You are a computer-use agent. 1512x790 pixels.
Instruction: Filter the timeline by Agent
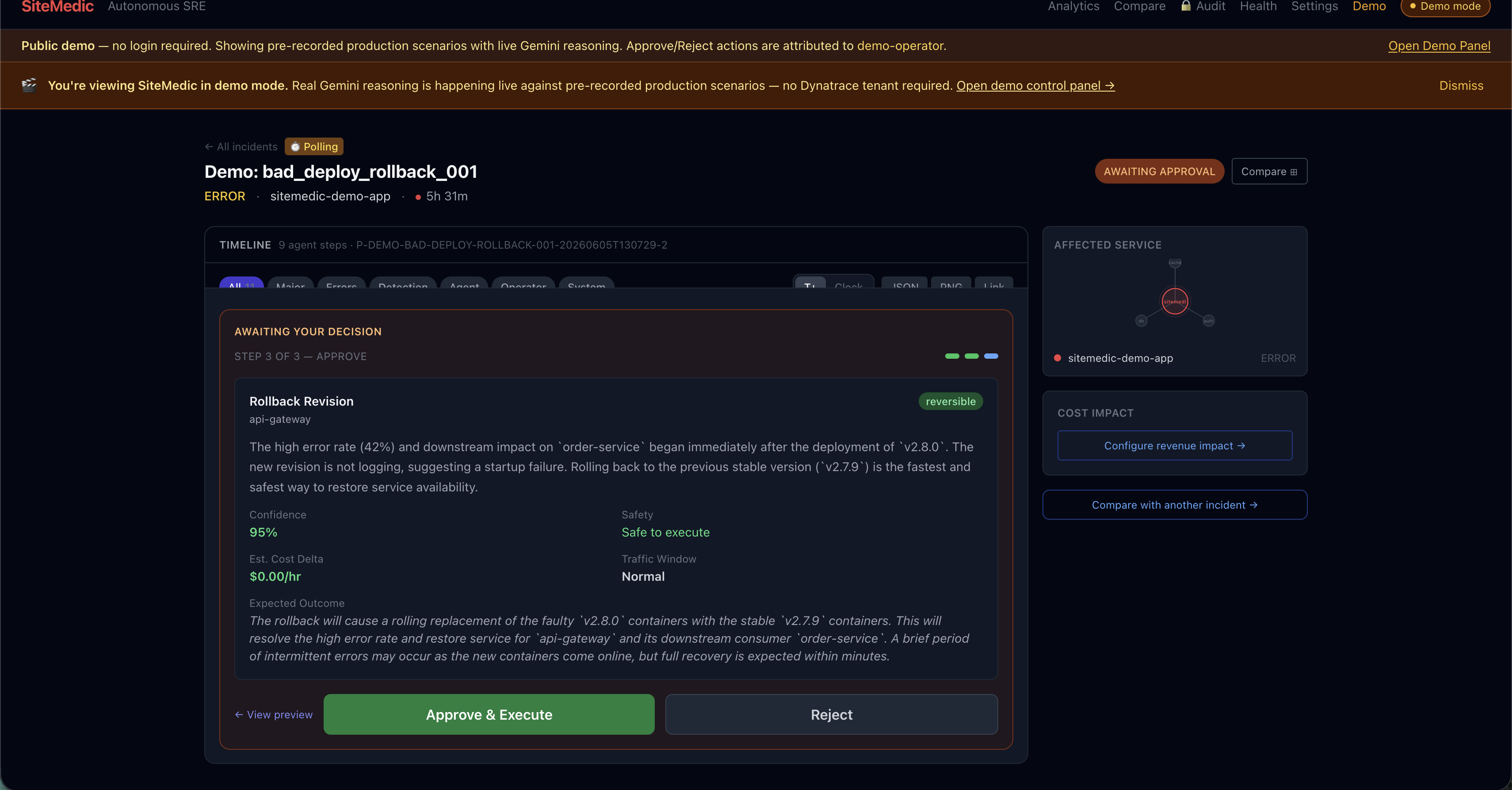[x=464, y=283]
